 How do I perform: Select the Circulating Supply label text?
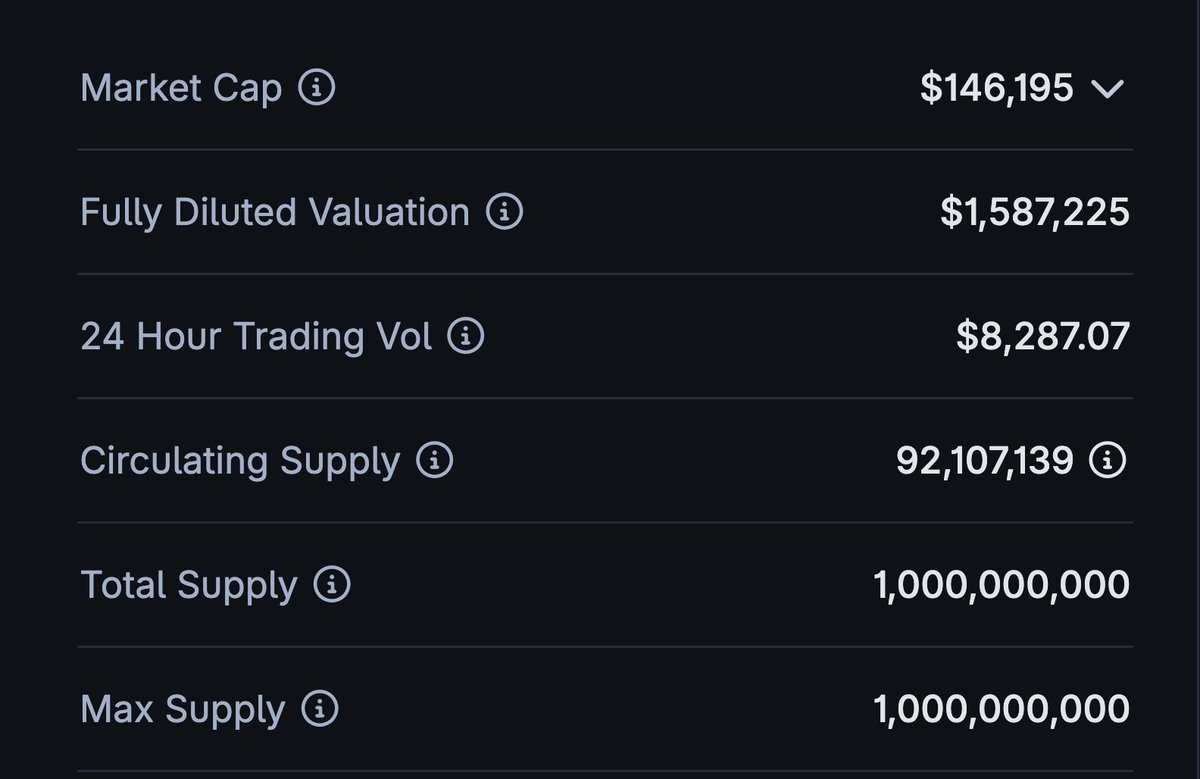click(x=240, y=462)
